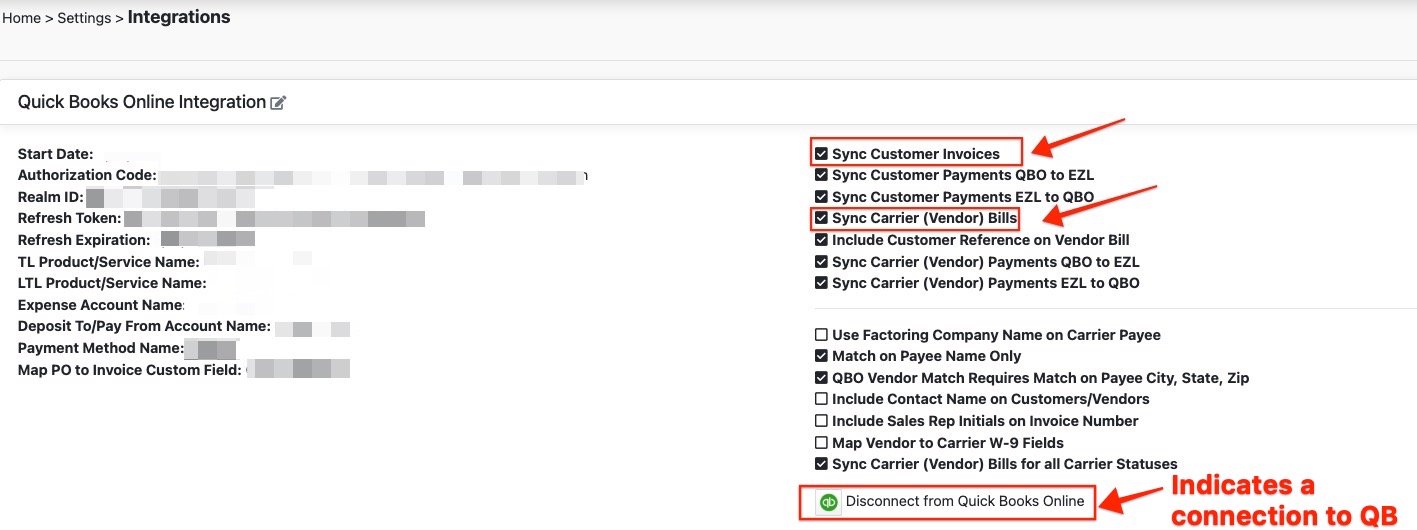Viewport: 1417px width, 530px height.
Task: Click the green QuickBooks logo icon
Action: point(828,502)
